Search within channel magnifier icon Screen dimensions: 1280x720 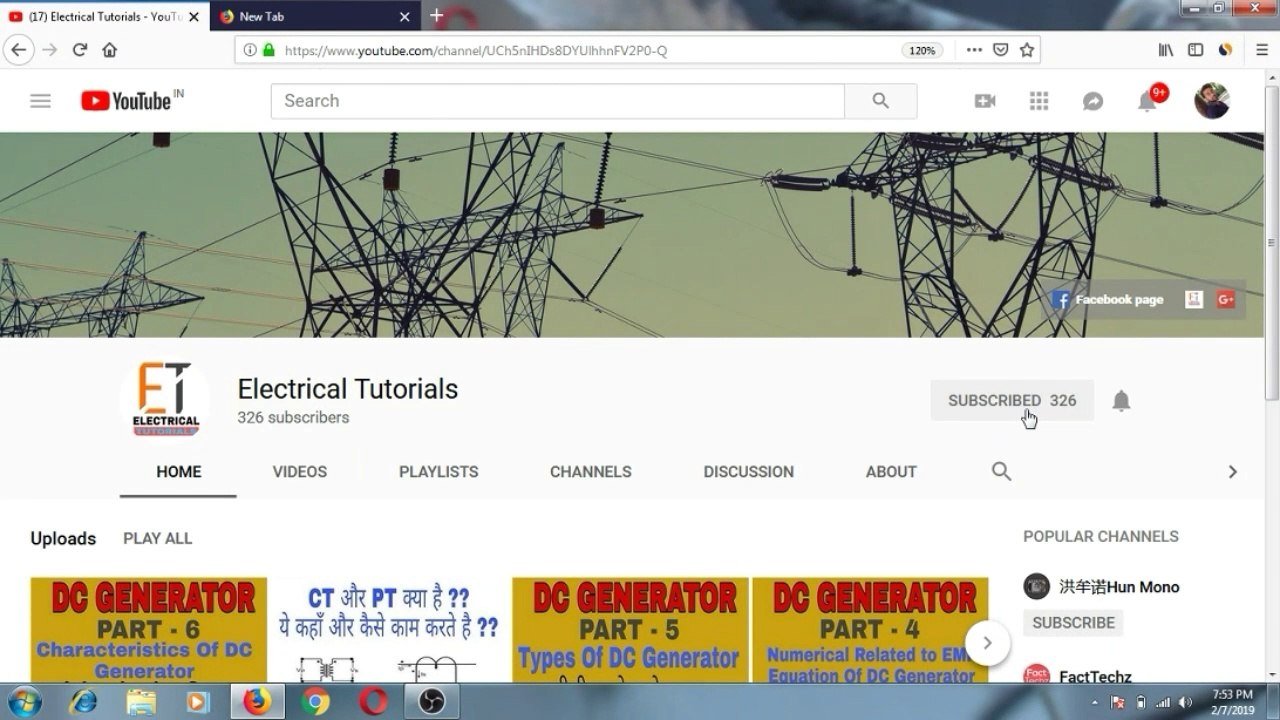(x=1001, y=471)
